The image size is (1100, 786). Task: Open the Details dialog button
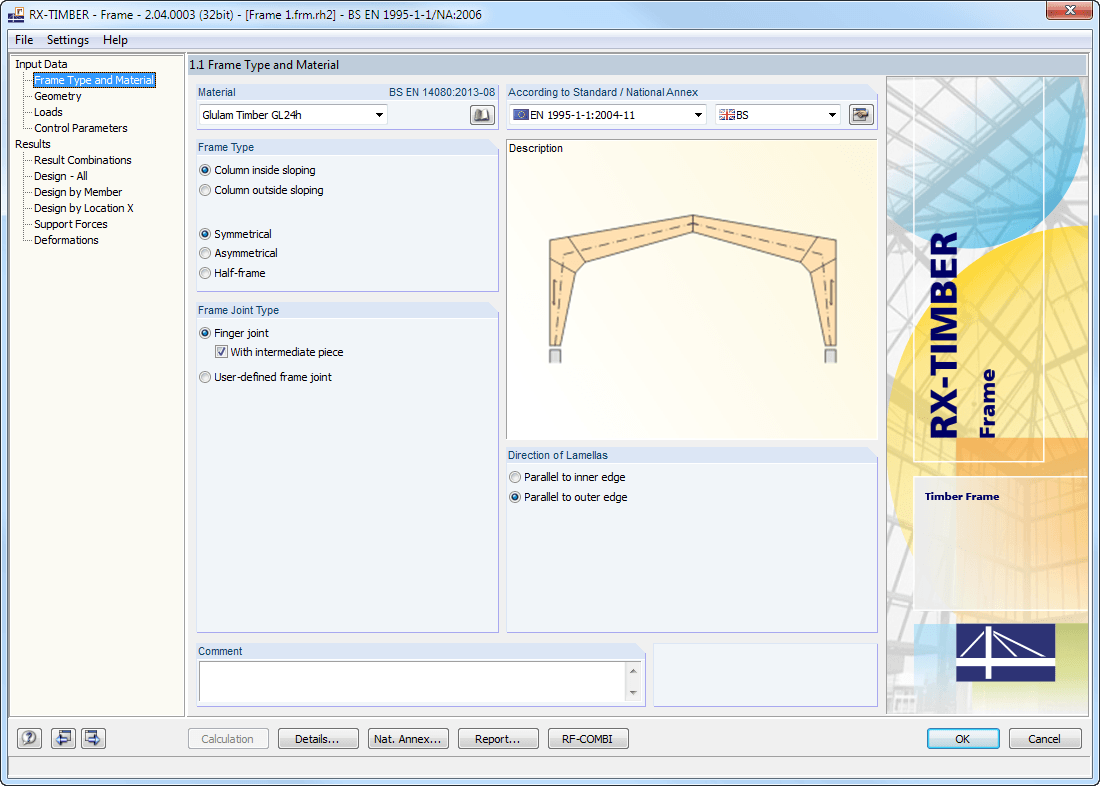click(x=318, y=738)
